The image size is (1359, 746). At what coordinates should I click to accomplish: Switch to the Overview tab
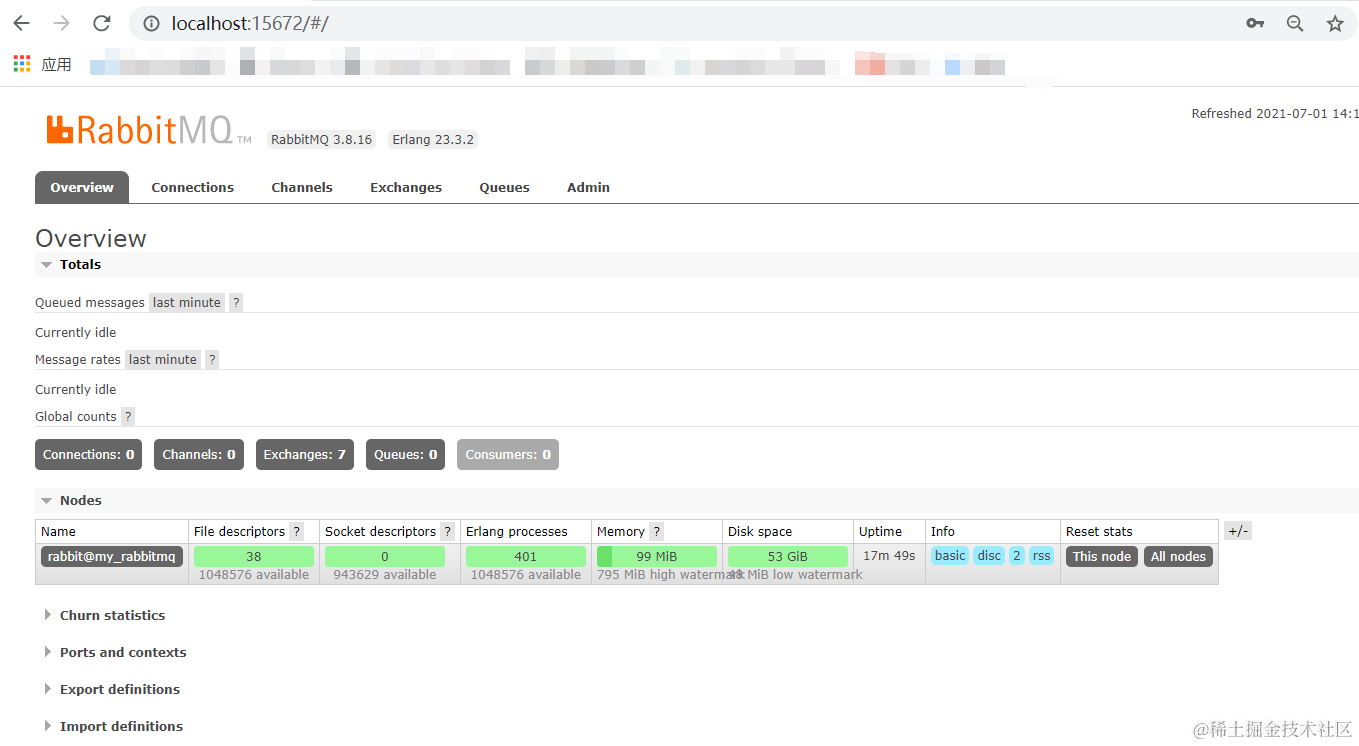tap(82, 187)
